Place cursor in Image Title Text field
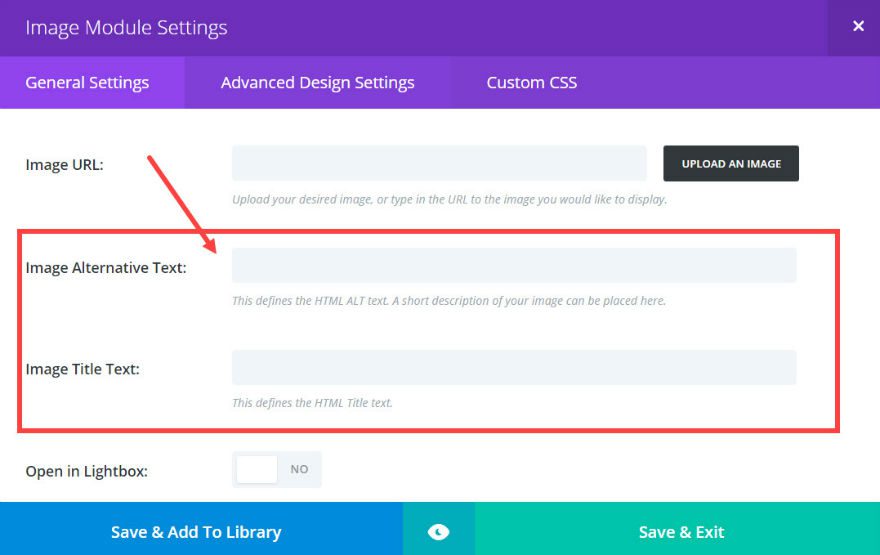The height and width of the screenshot is (555, 880). pos(514,368)
